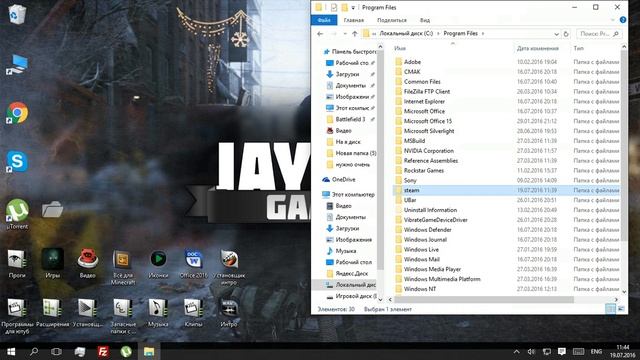Open the Office 2016 desktop icon

coord(193,263)
